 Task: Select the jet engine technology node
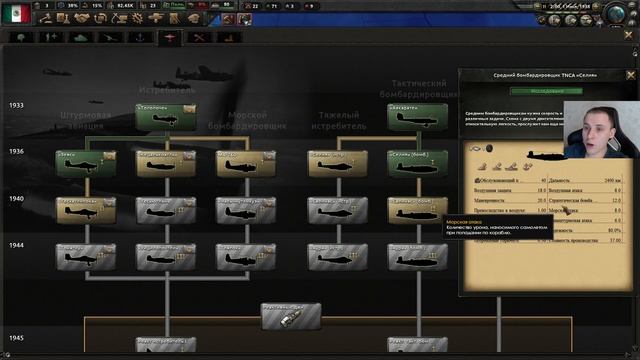(291, 316)
